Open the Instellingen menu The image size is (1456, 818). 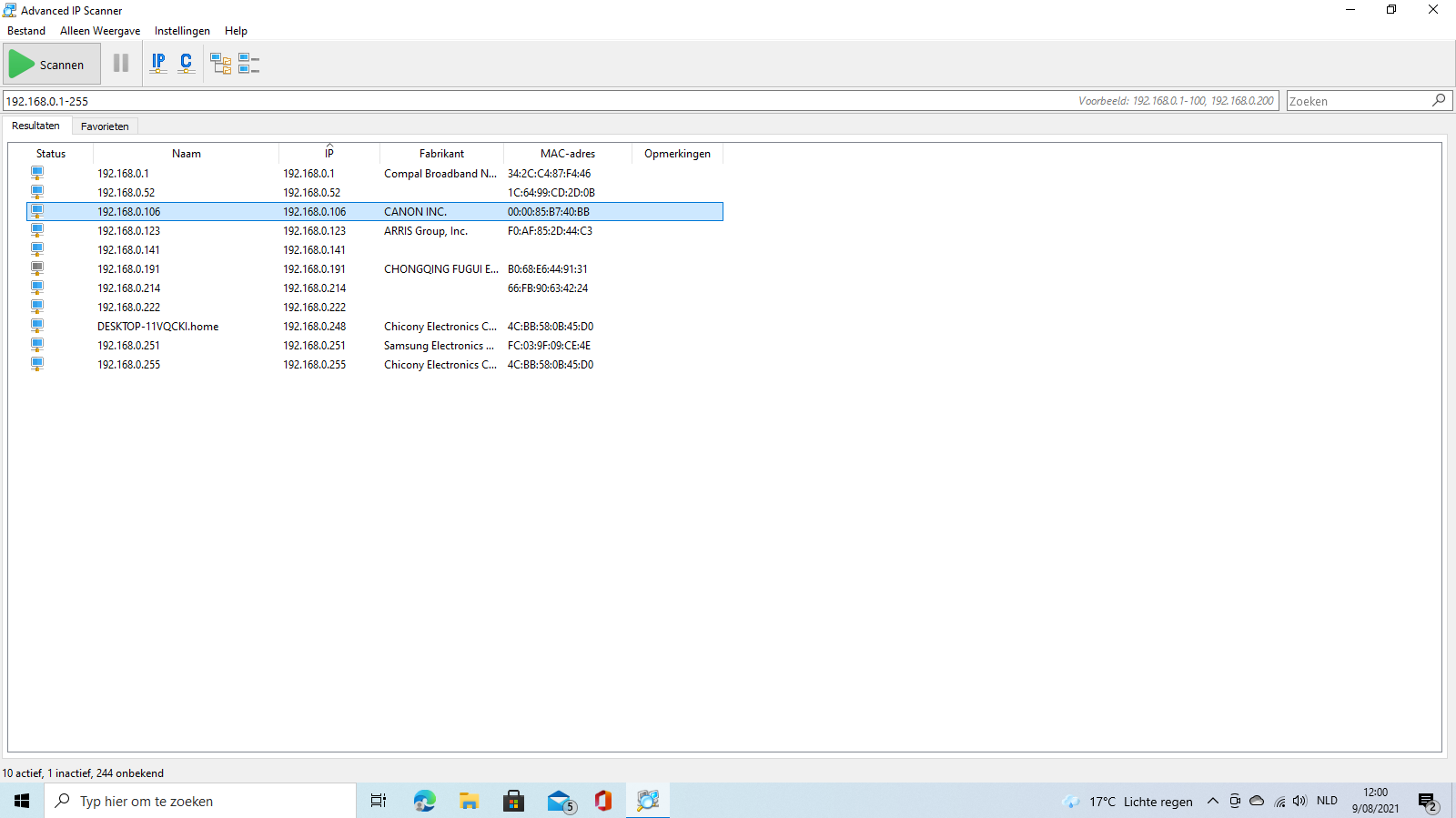pos(182,31)
